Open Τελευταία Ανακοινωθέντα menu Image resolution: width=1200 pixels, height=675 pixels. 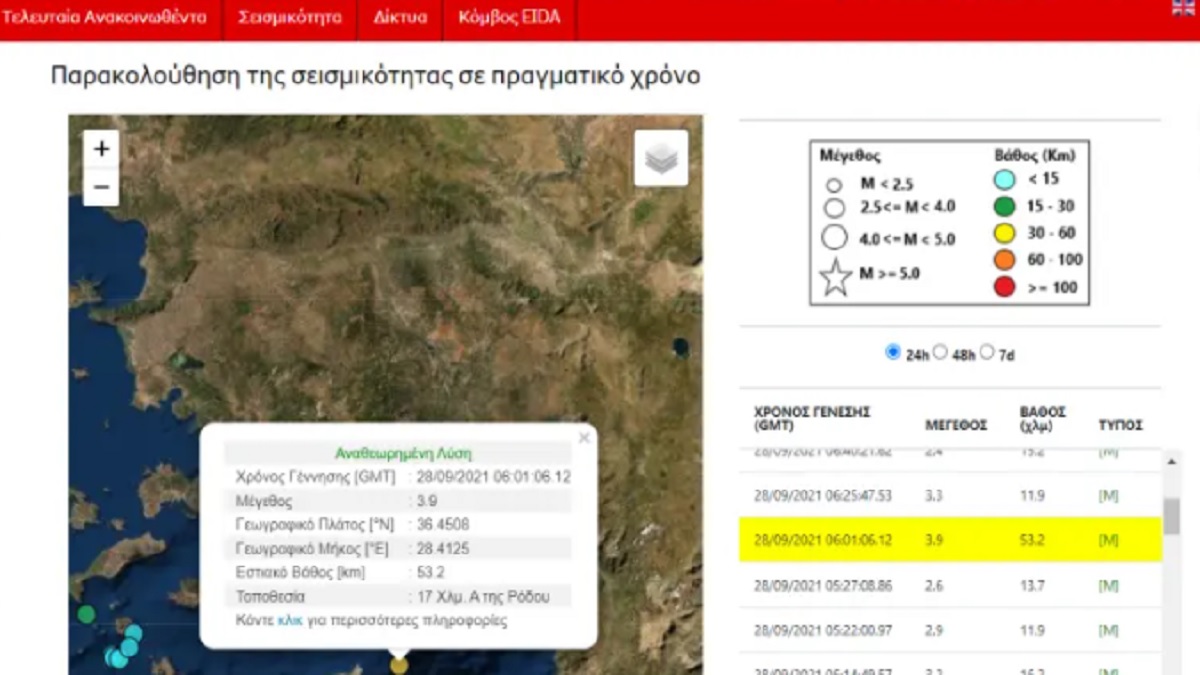point(104,18)
